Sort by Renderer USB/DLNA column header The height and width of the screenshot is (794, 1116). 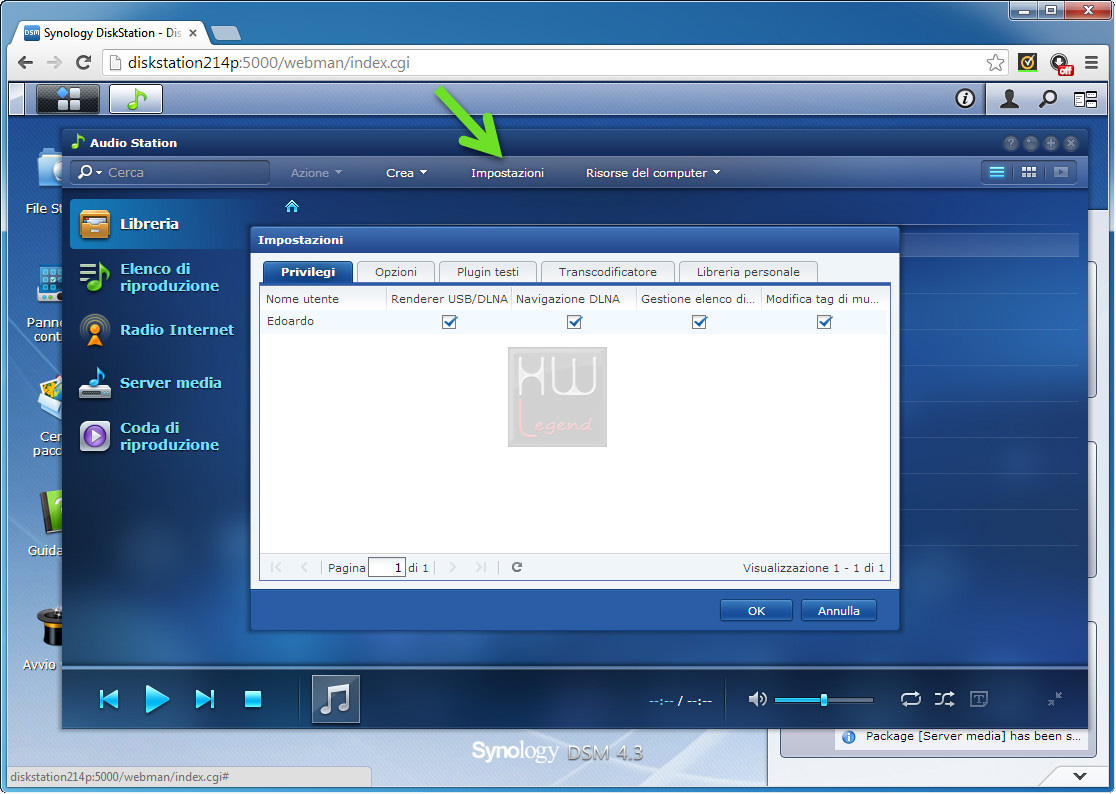click(449, 299)
